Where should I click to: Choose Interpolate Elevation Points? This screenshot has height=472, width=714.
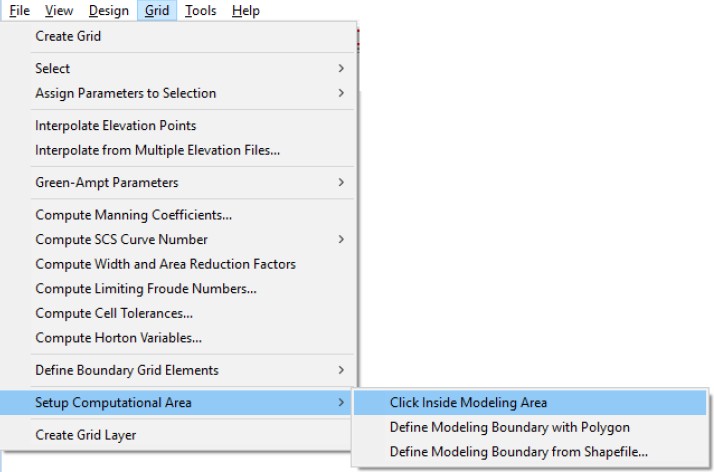coord(115,126)
